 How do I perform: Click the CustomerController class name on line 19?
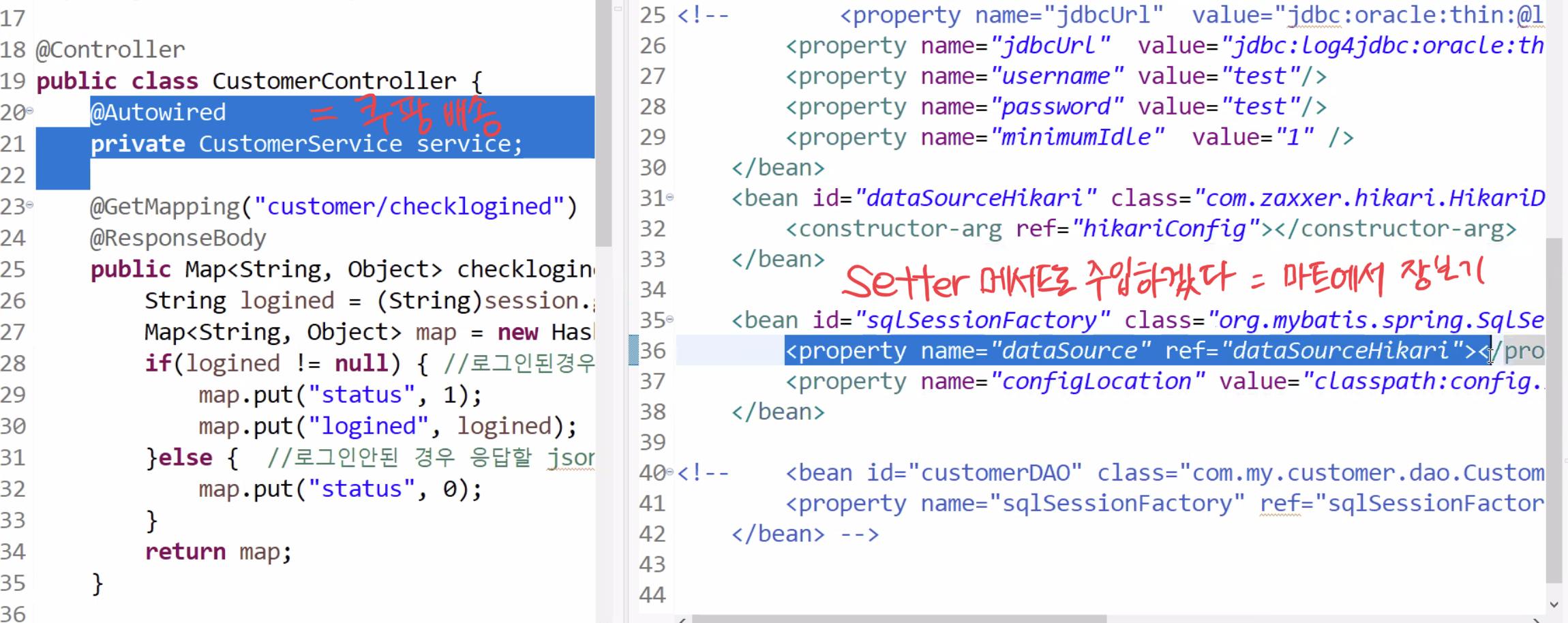tap(334, 81)
